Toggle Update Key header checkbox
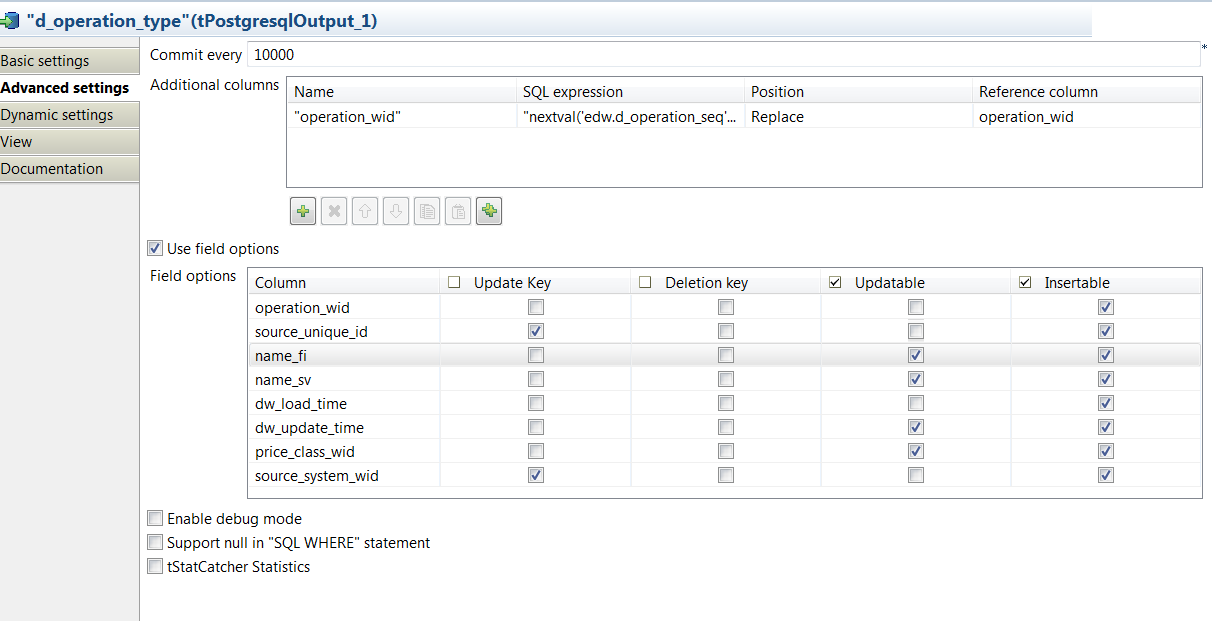Screen dimensions: 1212x621 tap(454, 282)
